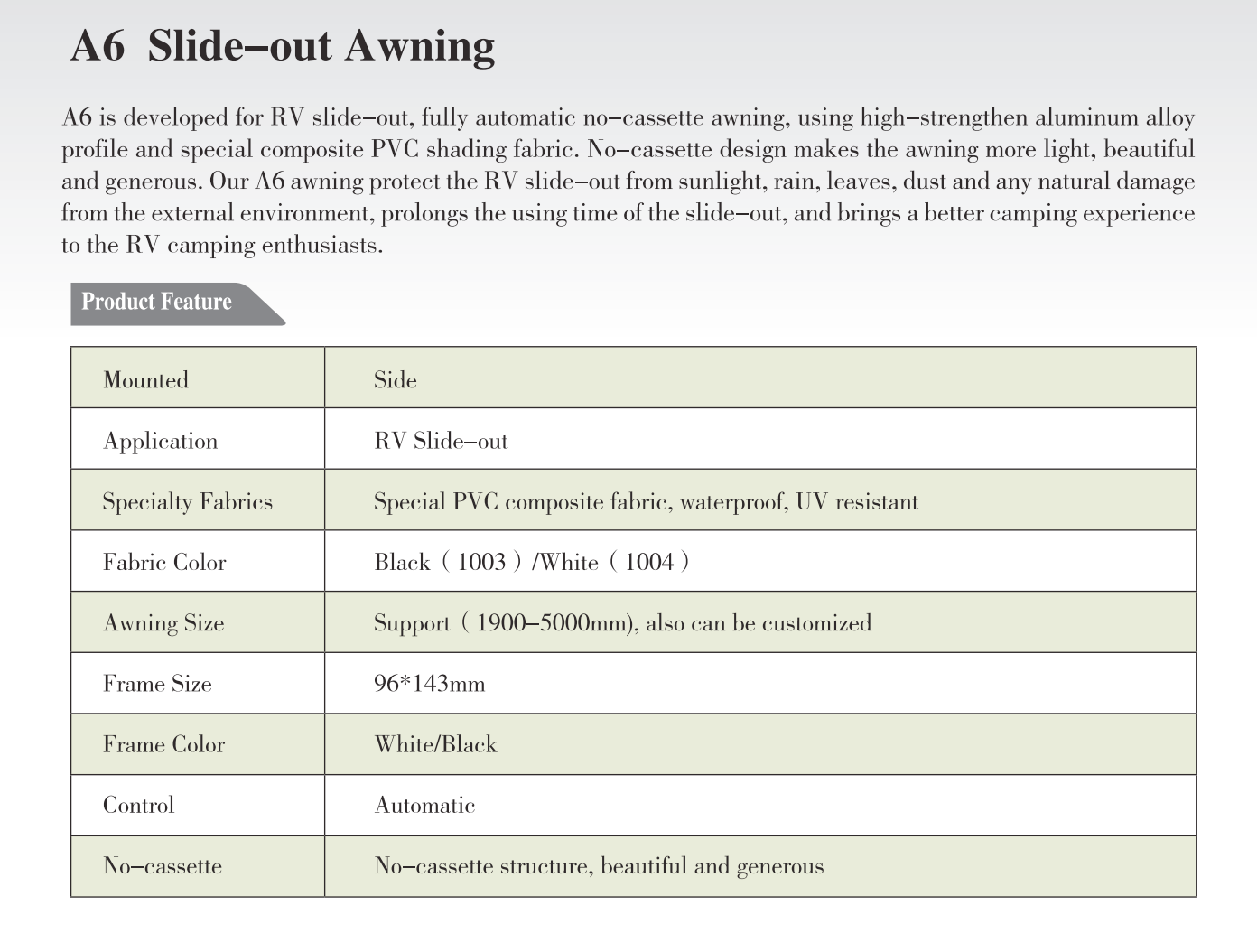Select the Awning Size row label
Screen dimensions: 1257x952
click(163, 622)
